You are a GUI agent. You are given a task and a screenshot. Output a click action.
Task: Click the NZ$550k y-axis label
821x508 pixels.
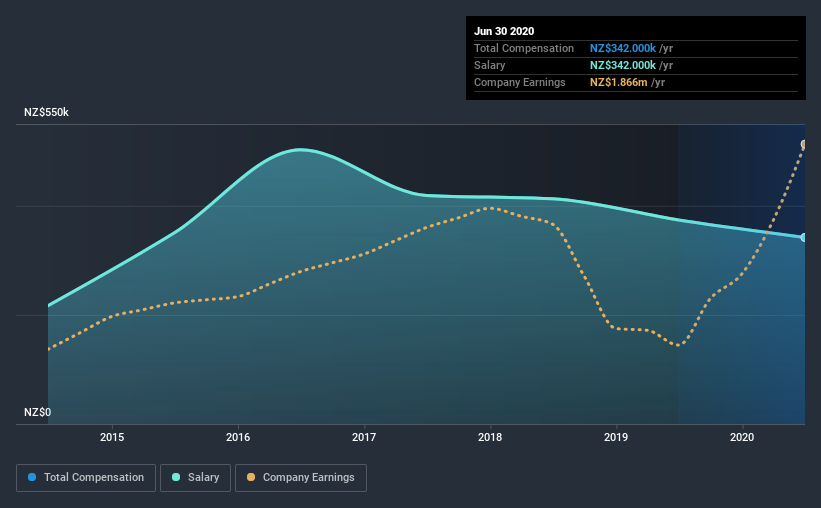point(47,112)
